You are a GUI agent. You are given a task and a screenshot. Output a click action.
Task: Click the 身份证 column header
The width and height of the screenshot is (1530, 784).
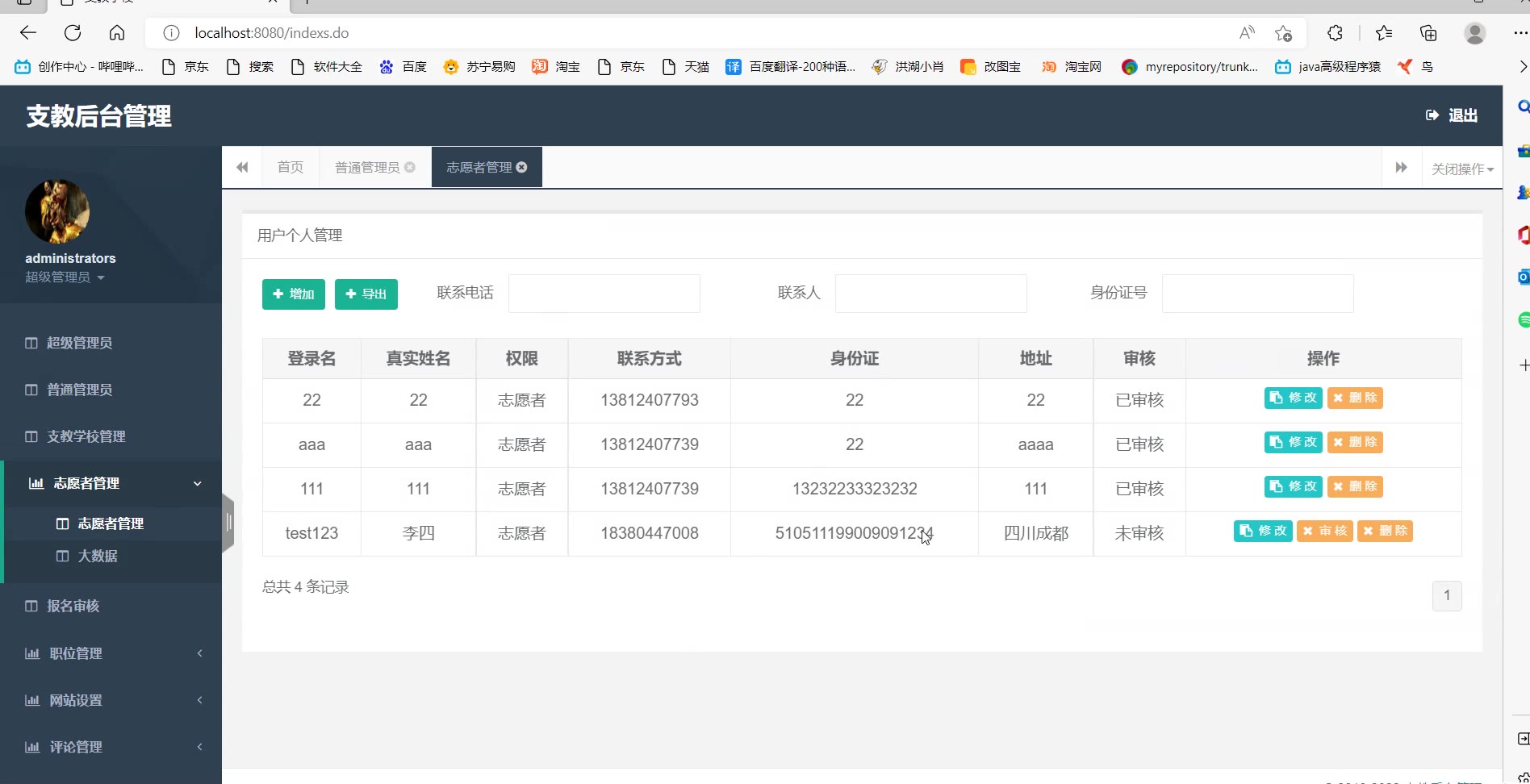855,358
